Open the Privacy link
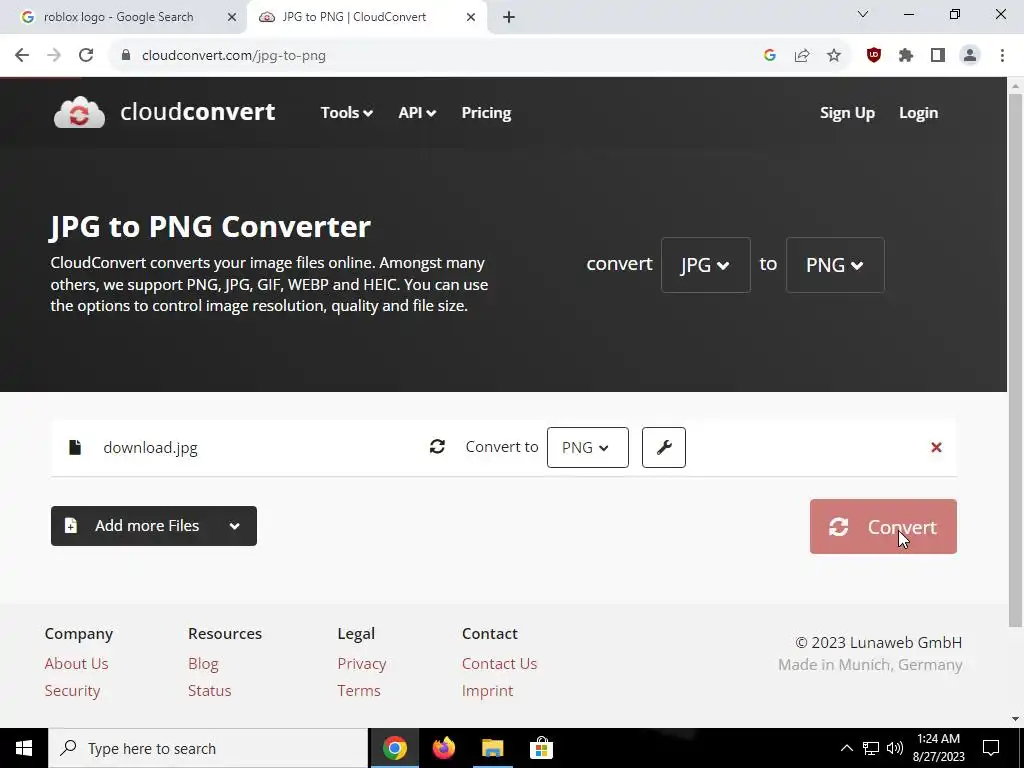The image size is (1024, 768). click(x=362, y=664)
